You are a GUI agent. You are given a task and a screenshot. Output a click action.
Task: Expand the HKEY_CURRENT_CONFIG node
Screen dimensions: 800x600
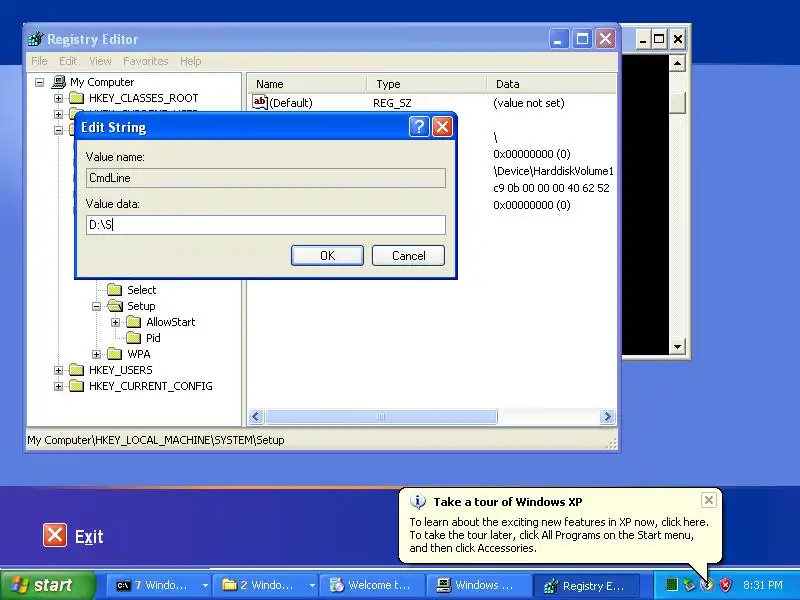(59, 386)
